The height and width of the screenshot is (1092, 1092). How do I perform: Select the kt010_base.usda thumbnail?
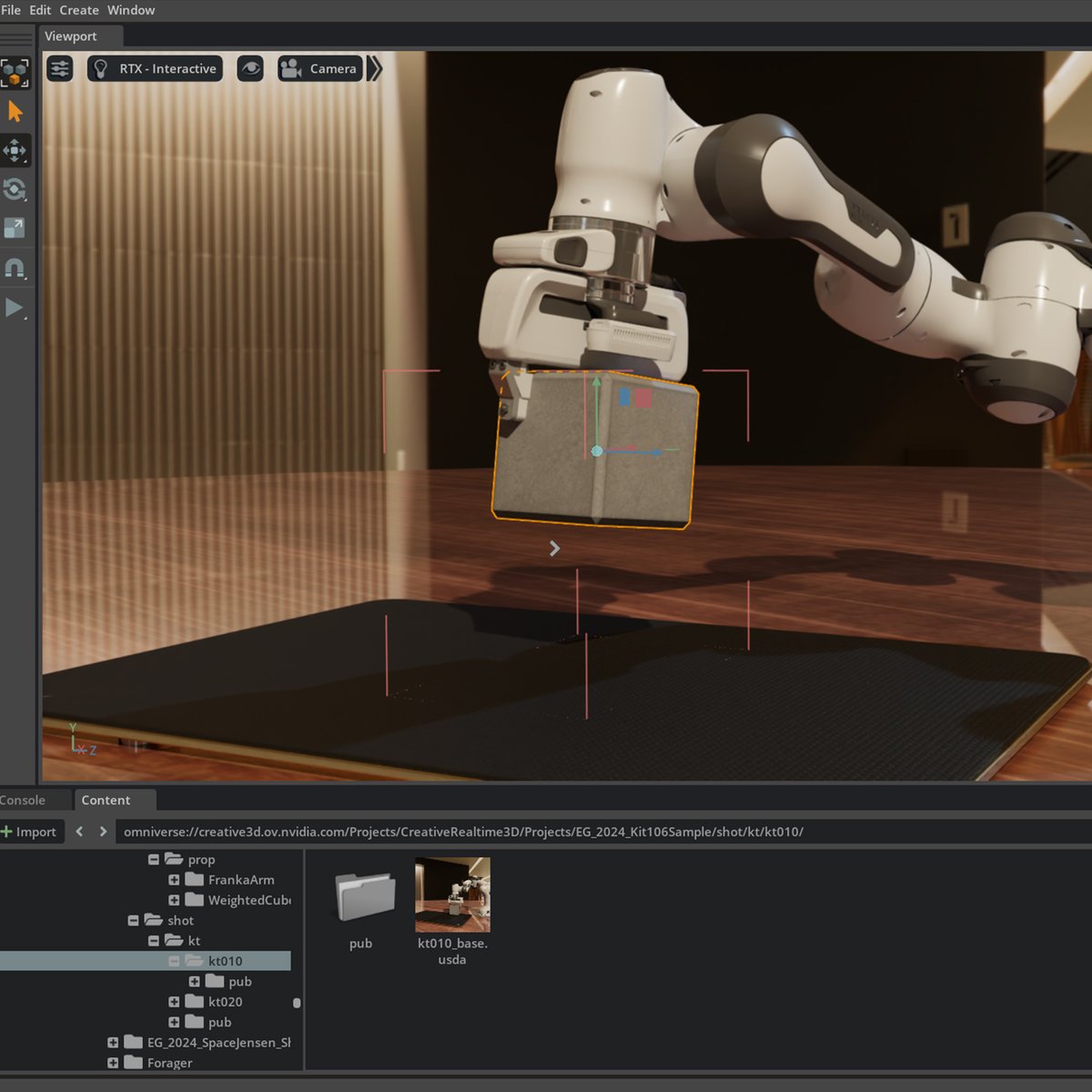point(452,895)
